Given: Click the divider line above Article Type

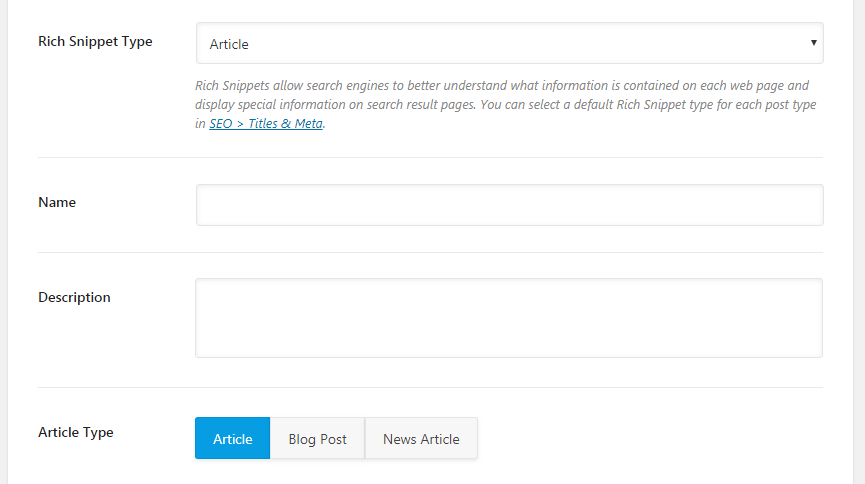Looking at the screenshot, I should [x=430, y=387].
